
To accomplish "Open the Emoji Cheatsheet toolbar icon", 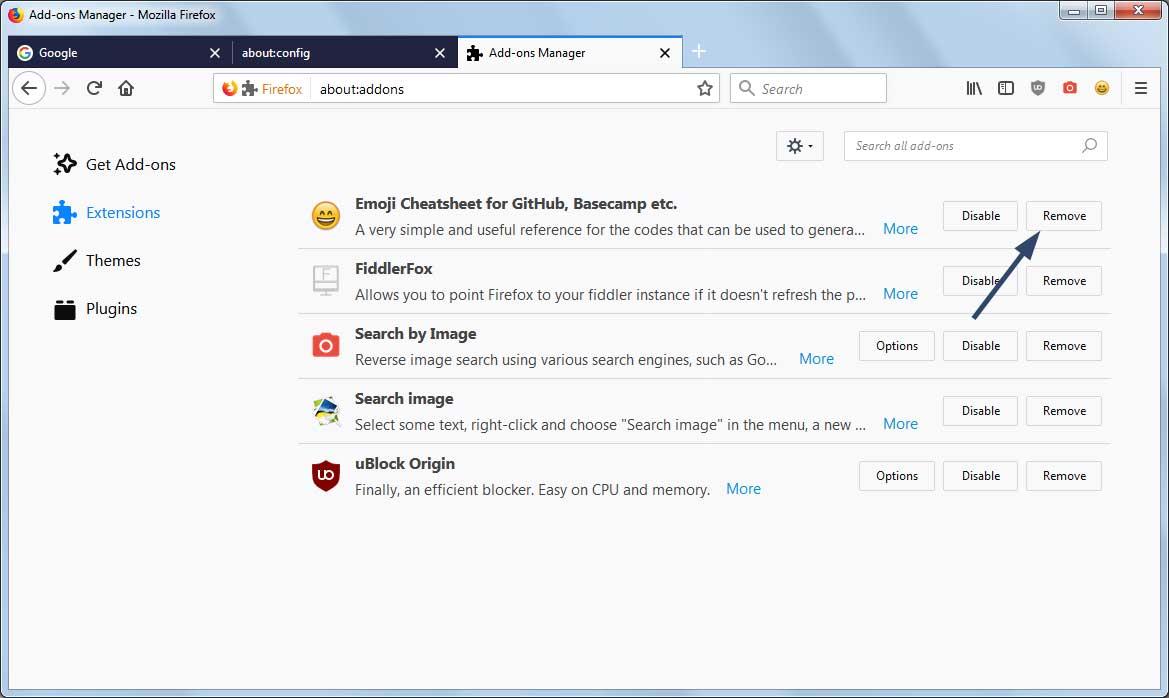I will (x=1101, y=88).
